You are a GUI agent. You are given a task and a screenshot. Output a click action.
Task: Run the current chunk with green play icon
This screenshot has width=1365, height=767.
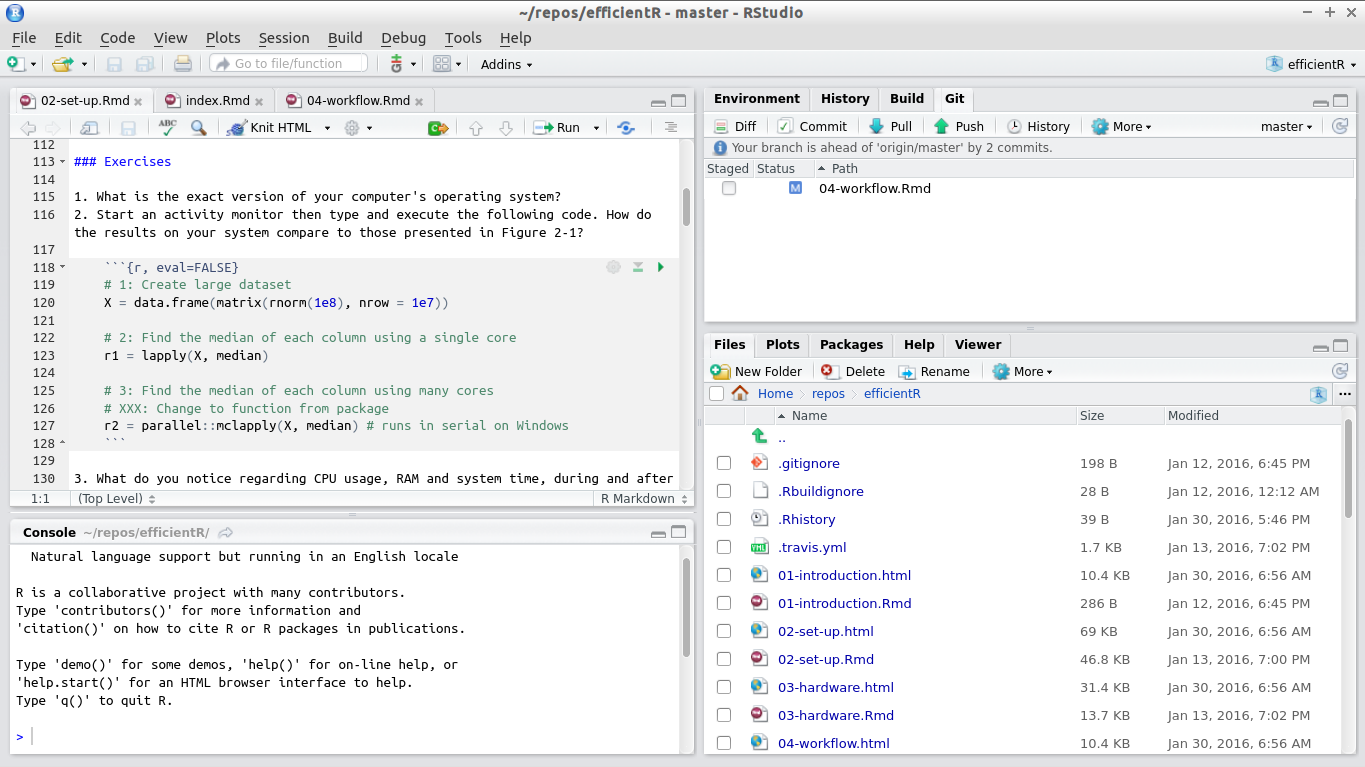[660, 267]
